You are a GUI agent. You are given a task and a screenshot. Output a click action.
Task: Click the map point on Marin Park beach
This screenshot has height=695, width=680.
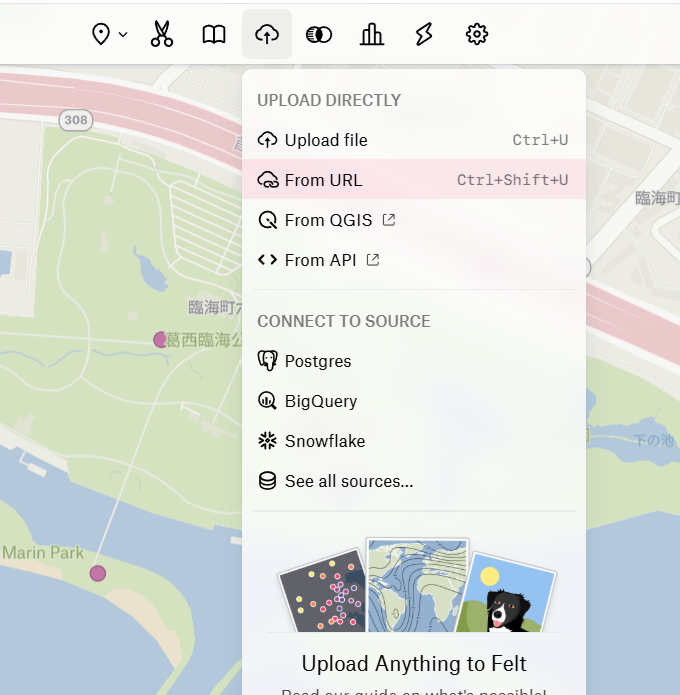pos(98,573)
